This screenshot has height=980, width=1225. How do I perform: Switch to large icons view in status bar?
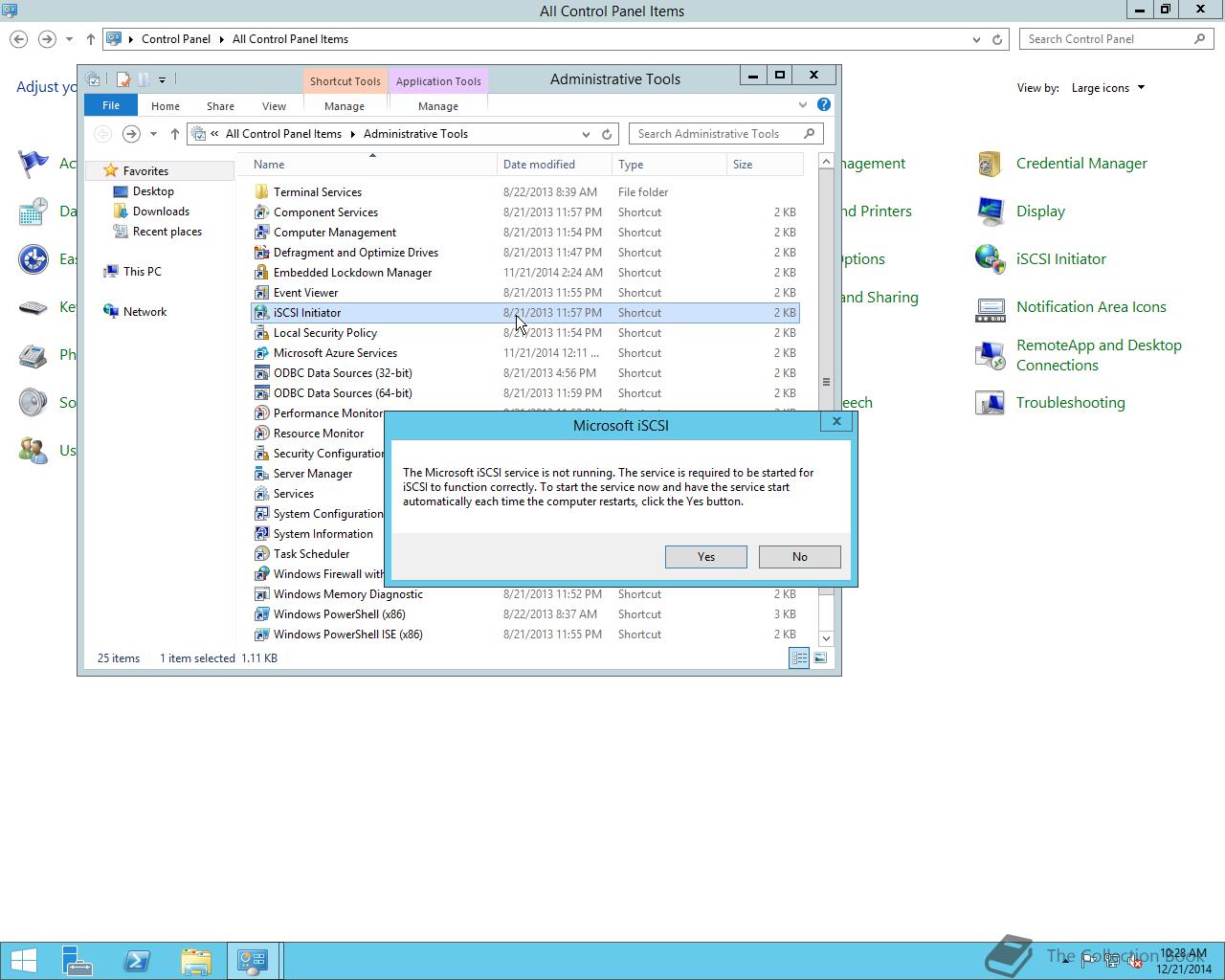click(820, 657)
